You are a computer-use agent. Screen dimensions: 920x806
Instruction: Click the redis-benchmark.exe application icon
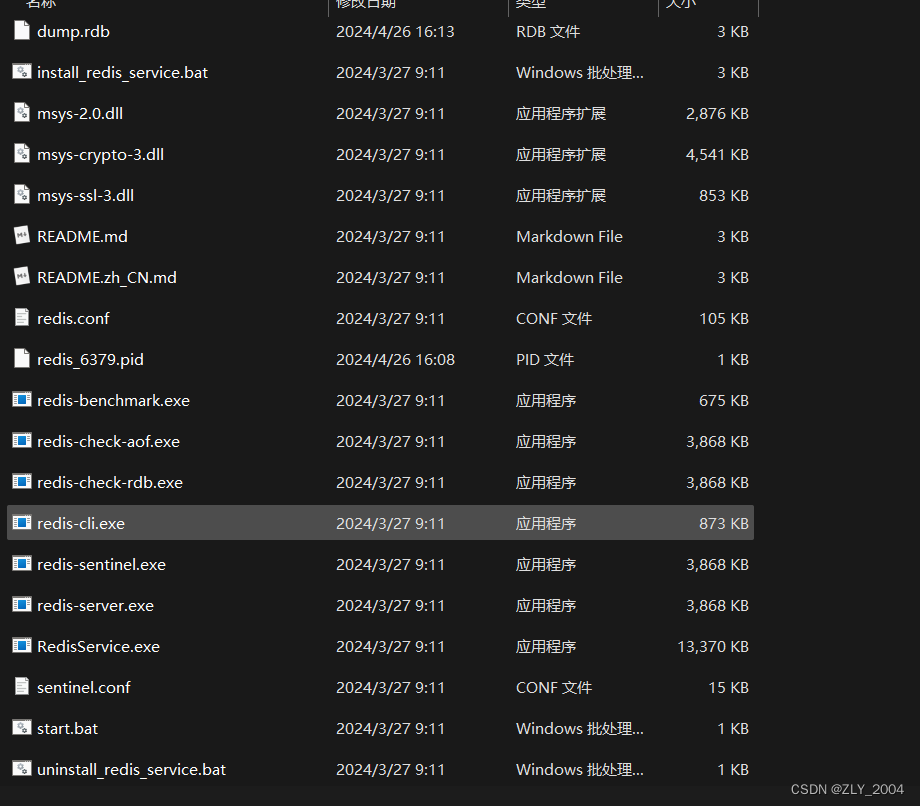point(22,399)
